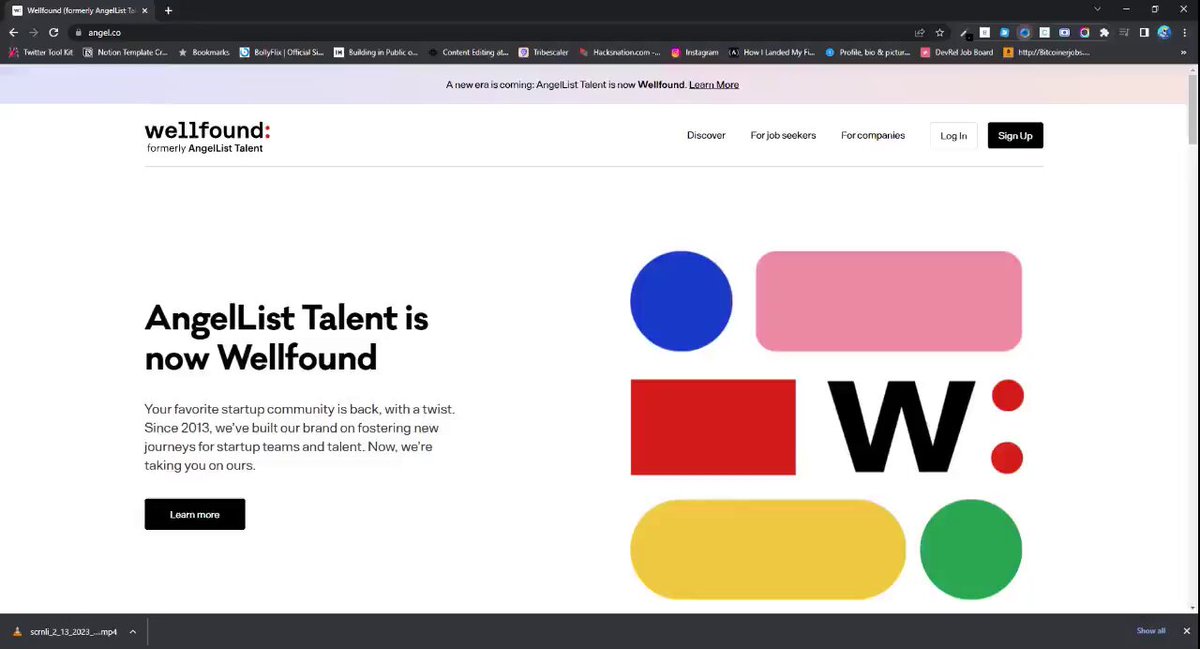This screenshot has width=1200, height=649.
Task: Follow the Learn More link in the banner
Action: (714, 85)
